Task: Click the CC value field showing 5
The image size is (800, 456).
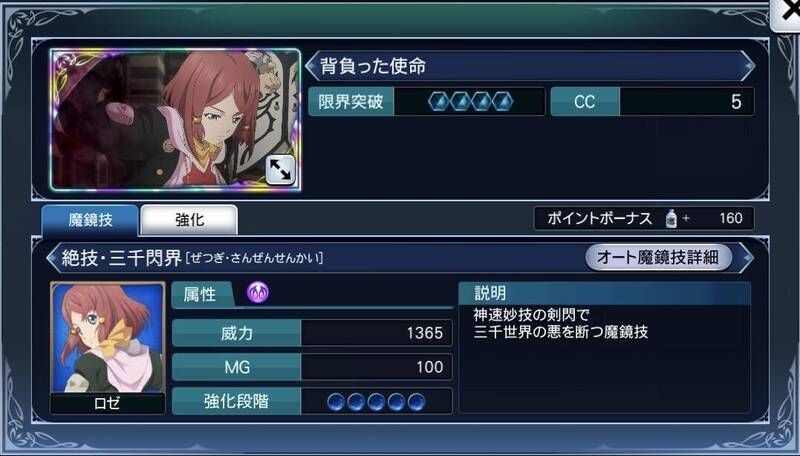Action: click(686, 102)
